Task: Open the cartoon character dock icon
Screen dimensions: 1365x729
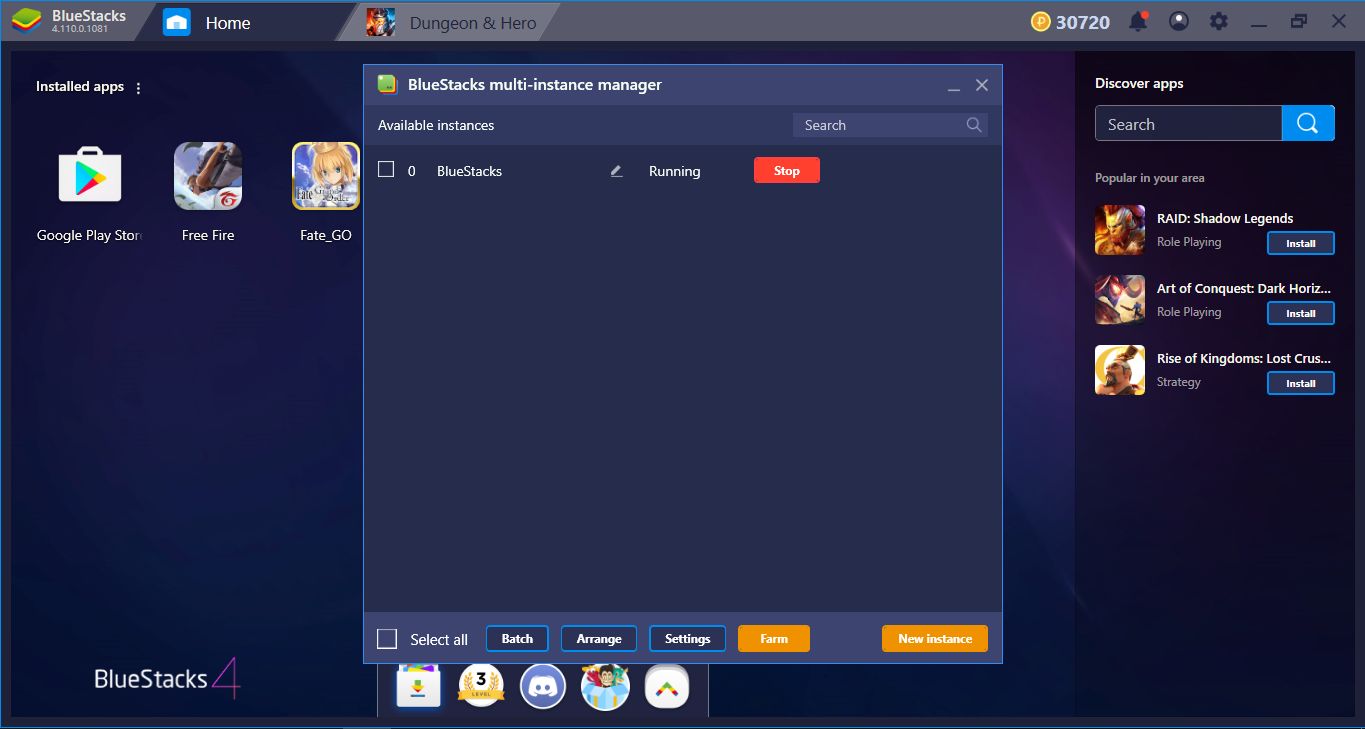Action: (605, 686)
